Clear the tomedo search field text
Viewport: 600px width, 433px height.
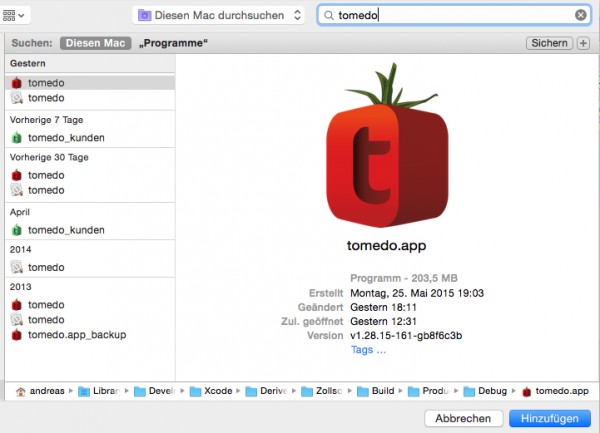coord(580,15)
